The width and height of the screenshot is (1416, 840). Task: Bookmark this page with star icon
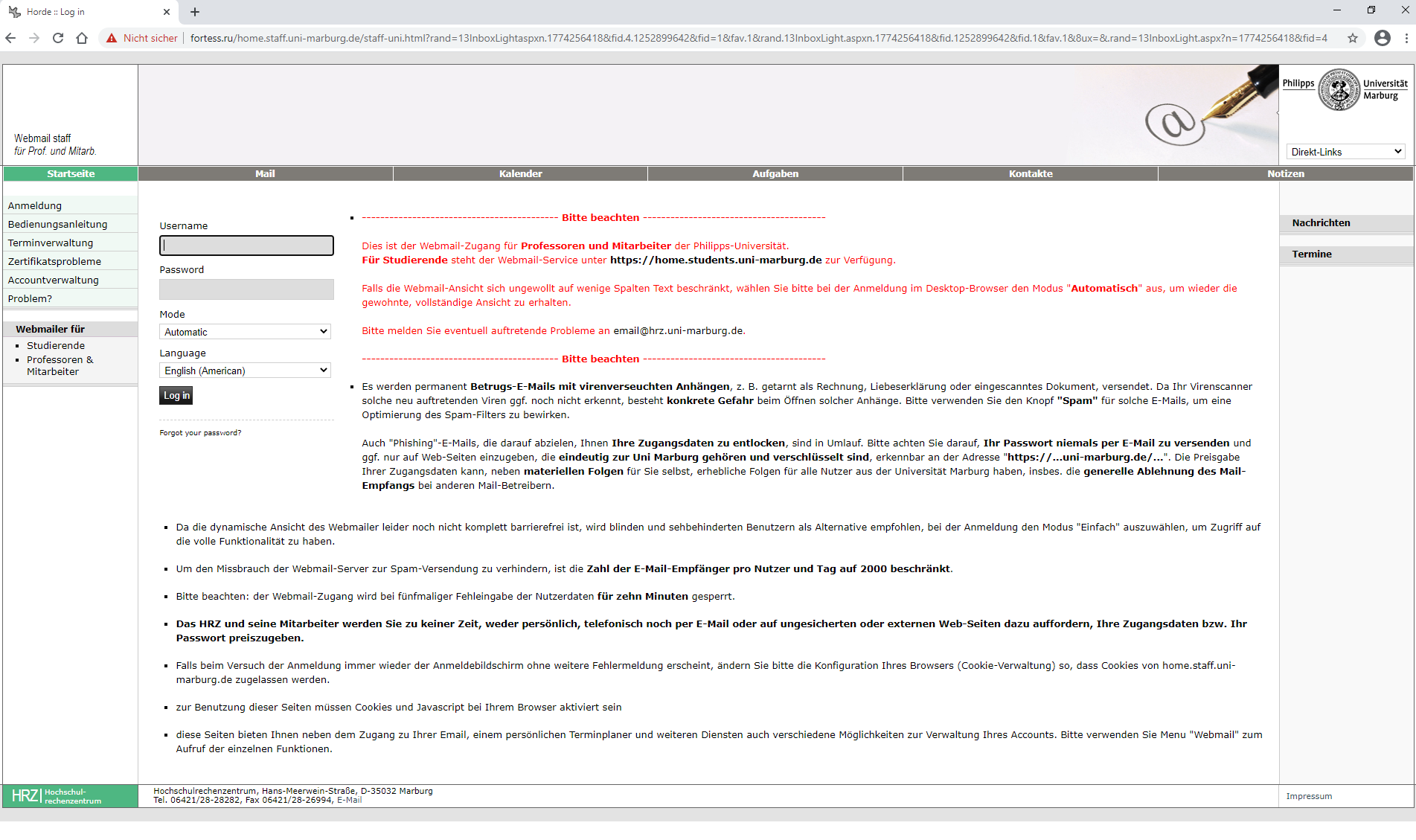pyautogui.click(x=1353, y=38)
